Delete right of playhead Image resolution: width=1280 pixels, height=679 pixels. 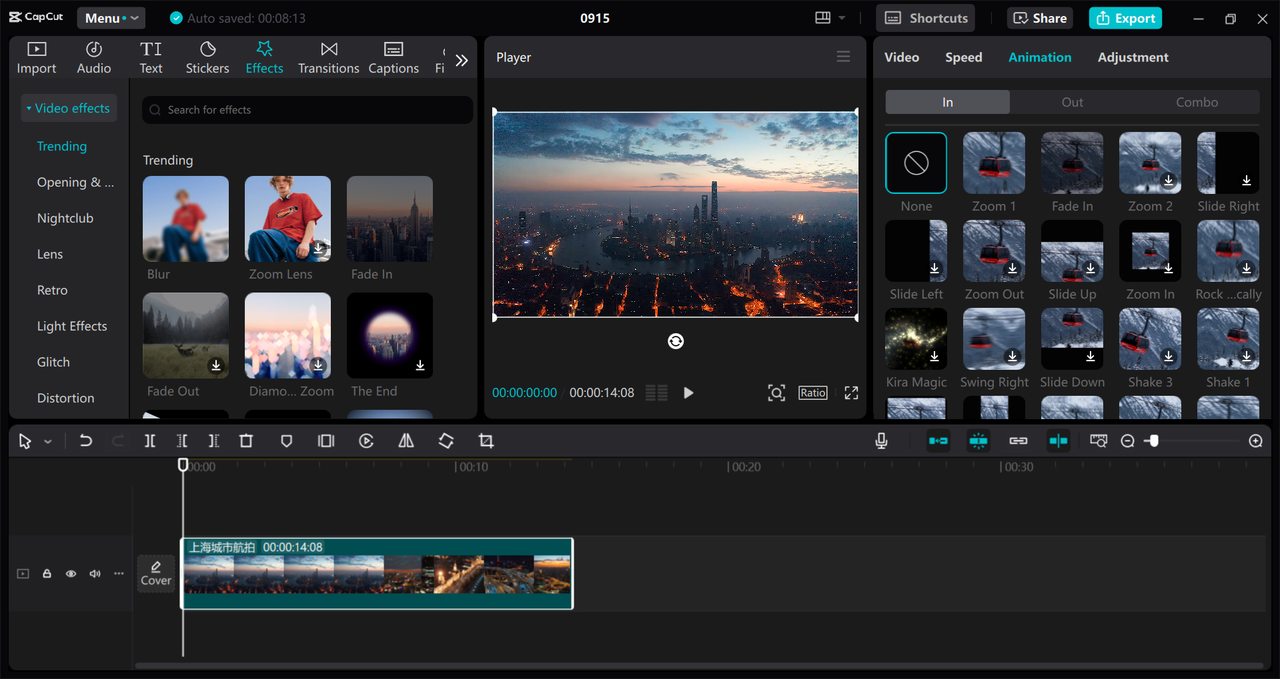click(214, 441)
